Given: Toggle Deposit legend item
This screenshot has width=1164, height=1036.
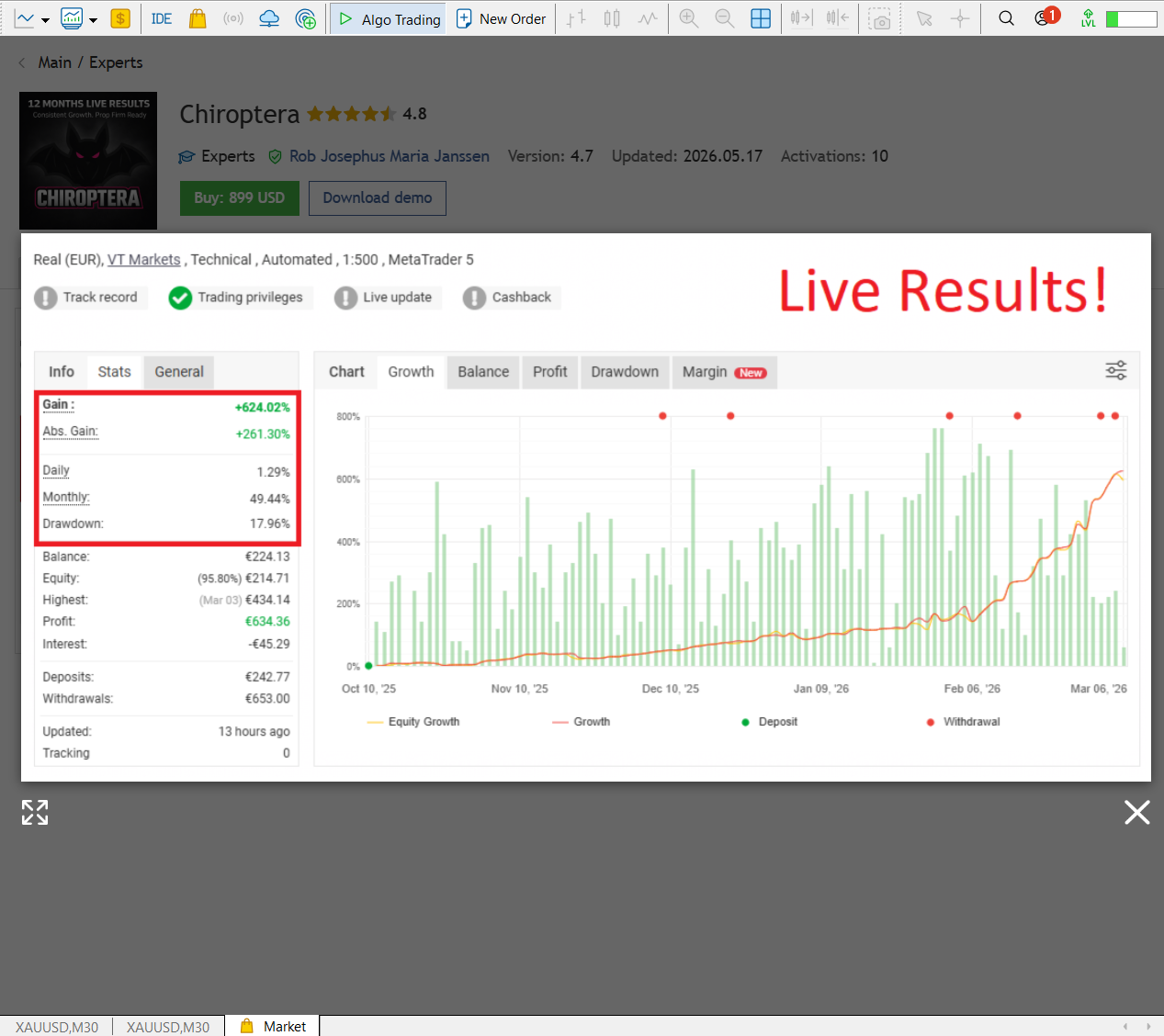Looking at the screenshot, I should click(769, 722).
